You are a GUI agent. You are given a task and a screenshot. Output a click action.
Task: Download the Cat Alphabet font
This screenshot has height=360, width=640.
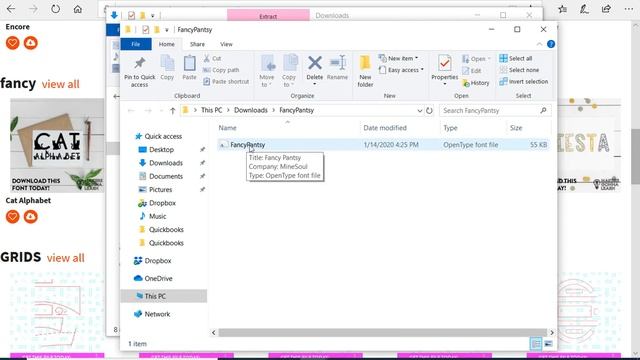(x=31, y=217)
